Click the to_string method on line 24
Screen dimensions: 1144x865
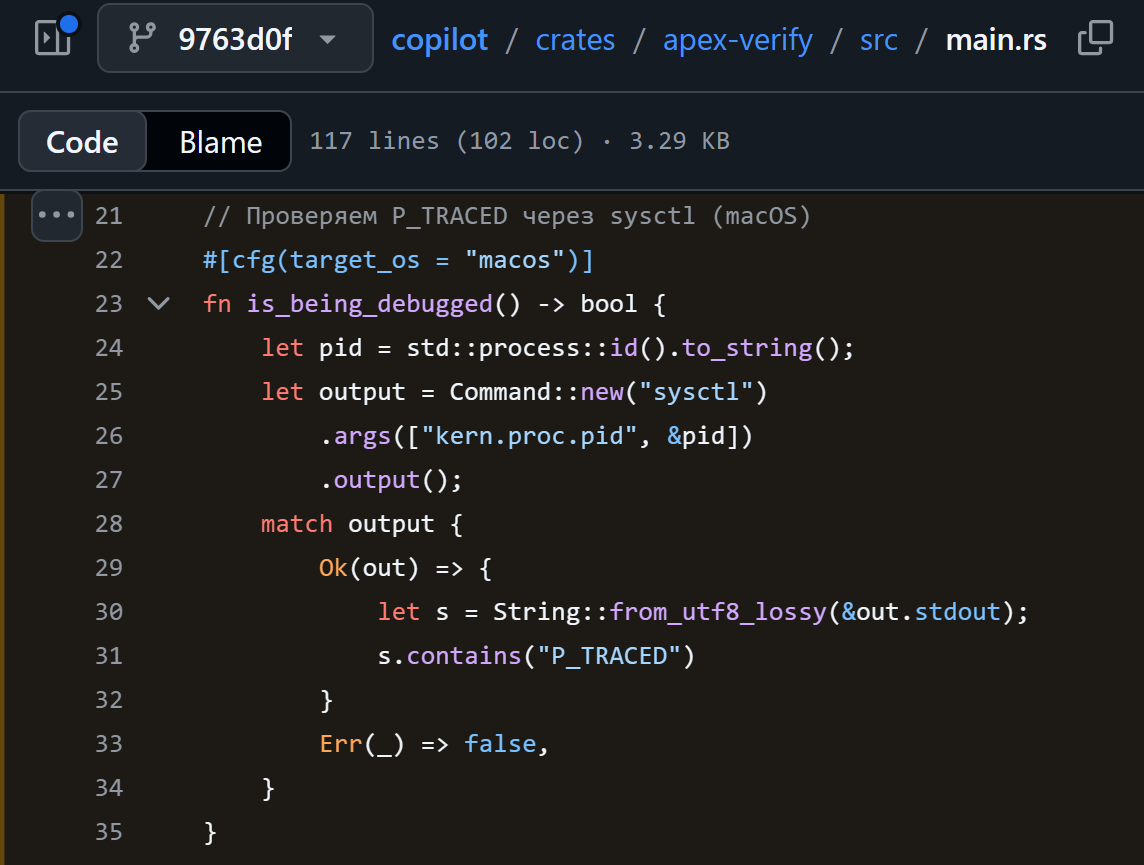coord(747,348)
